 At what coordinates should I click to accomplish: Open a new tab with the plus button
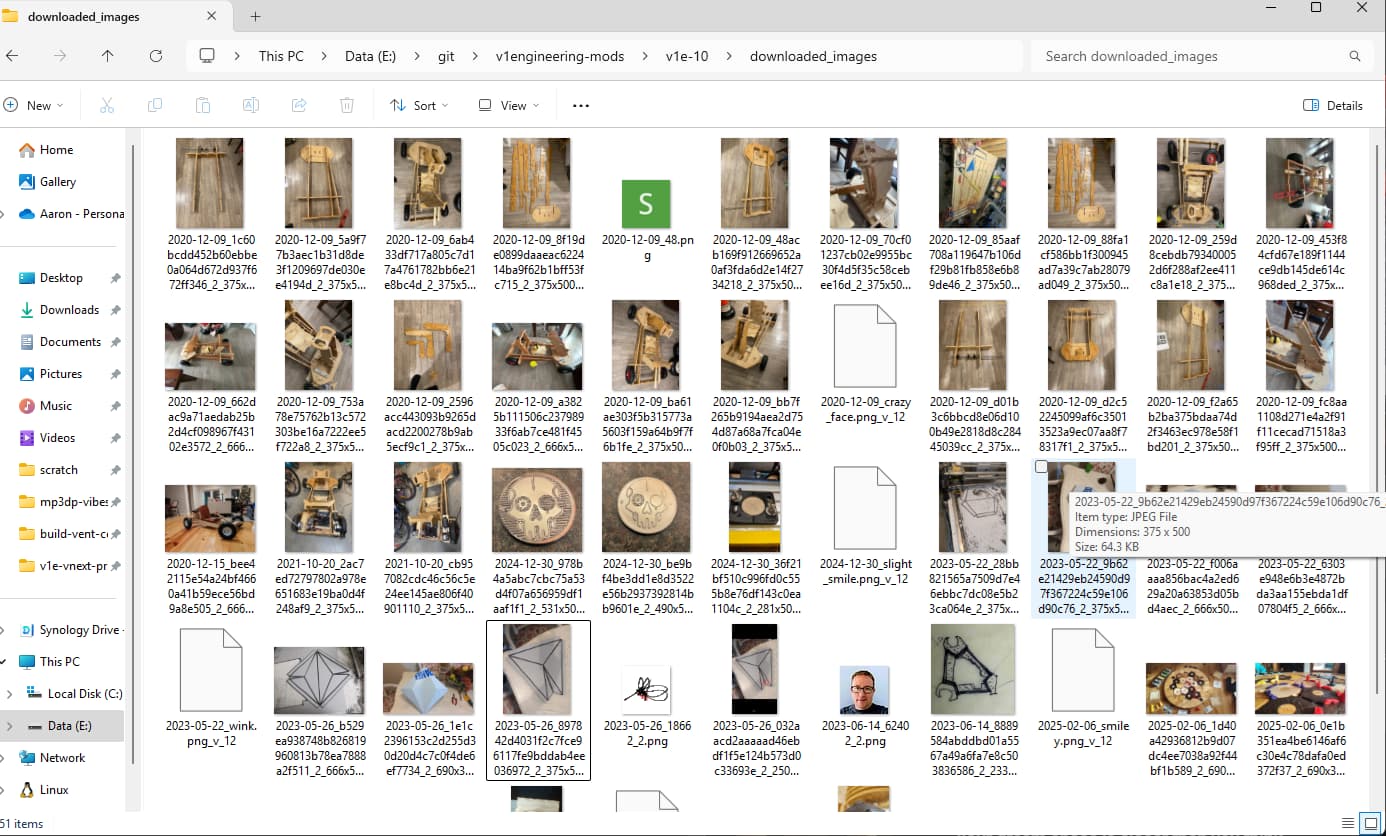[256, 16]
